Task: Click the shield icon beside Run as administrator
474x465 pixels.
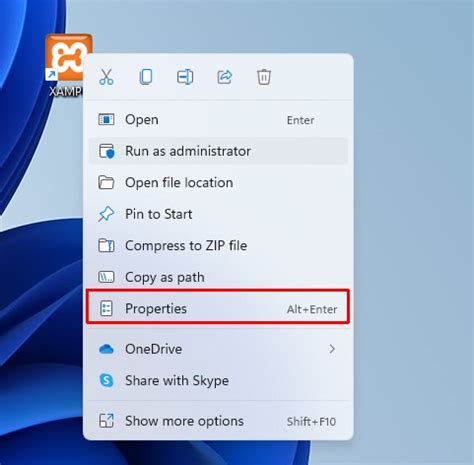Action: 107,152
